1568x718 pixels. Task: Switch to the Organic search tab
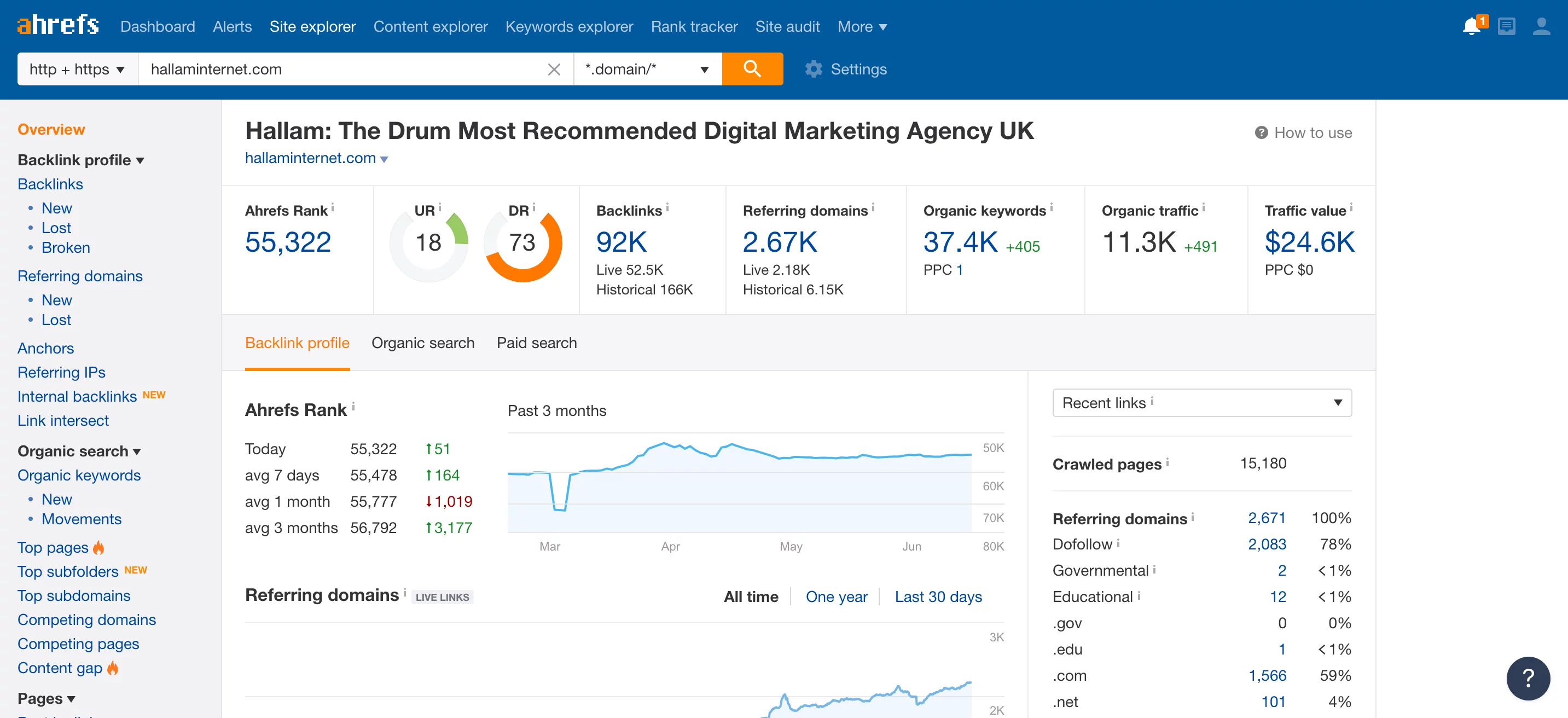(422, 343)
